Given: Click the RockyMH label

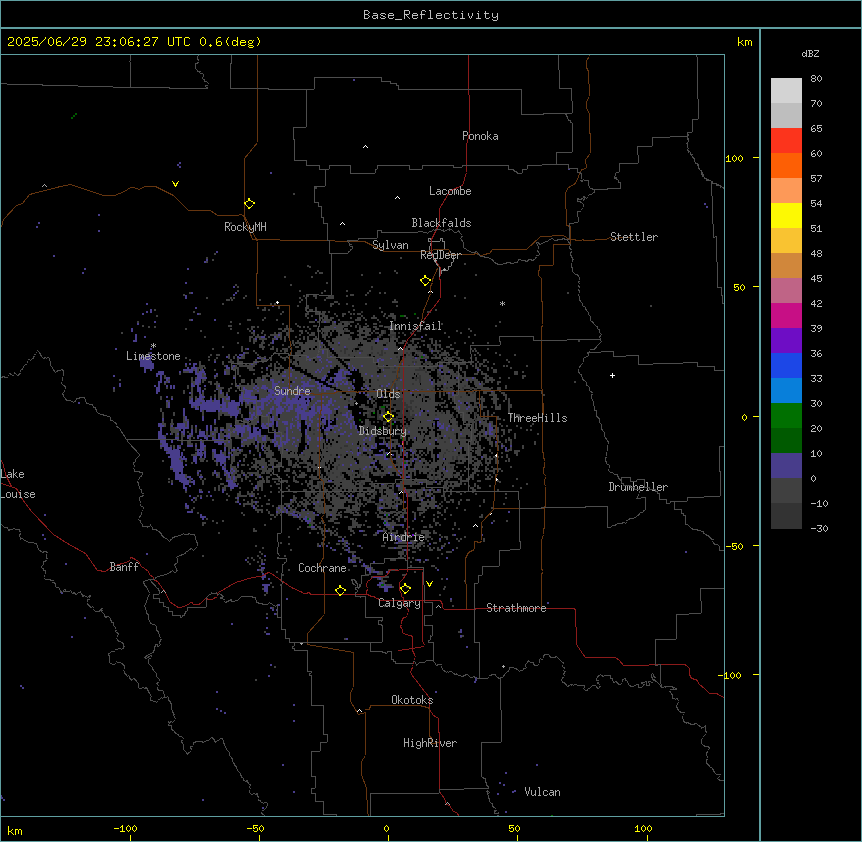Looking at the screenshot, I should [245, 227].
